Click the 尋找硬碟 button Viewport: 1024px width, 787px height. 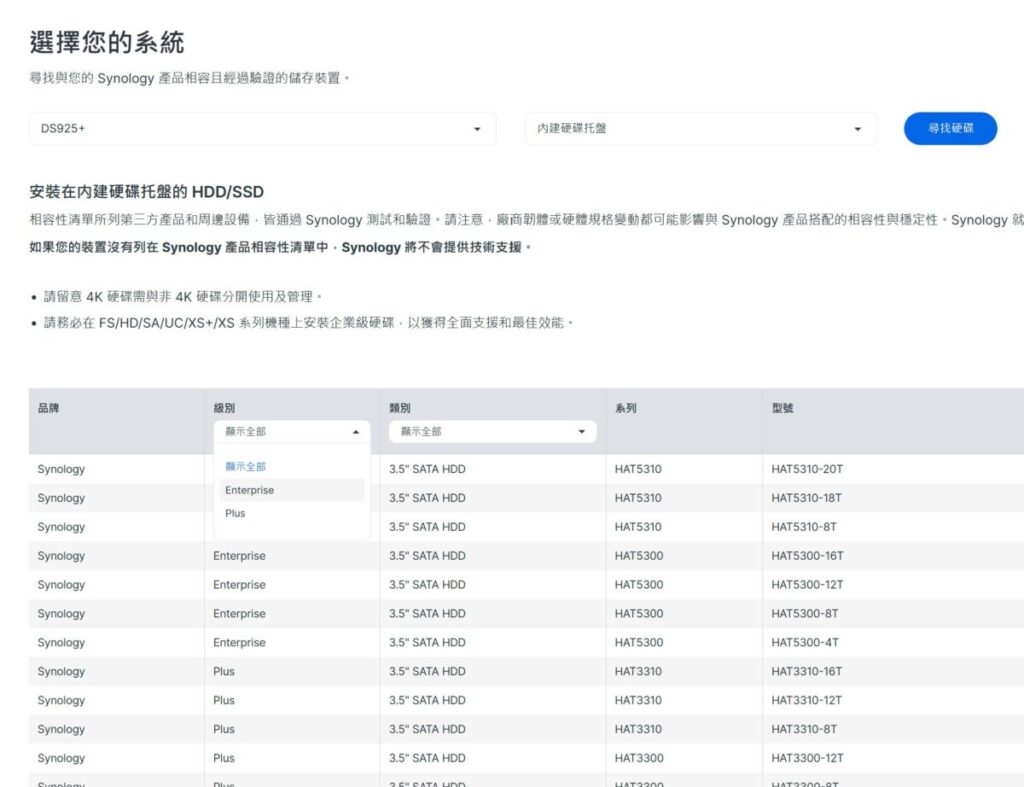point(950,129)
